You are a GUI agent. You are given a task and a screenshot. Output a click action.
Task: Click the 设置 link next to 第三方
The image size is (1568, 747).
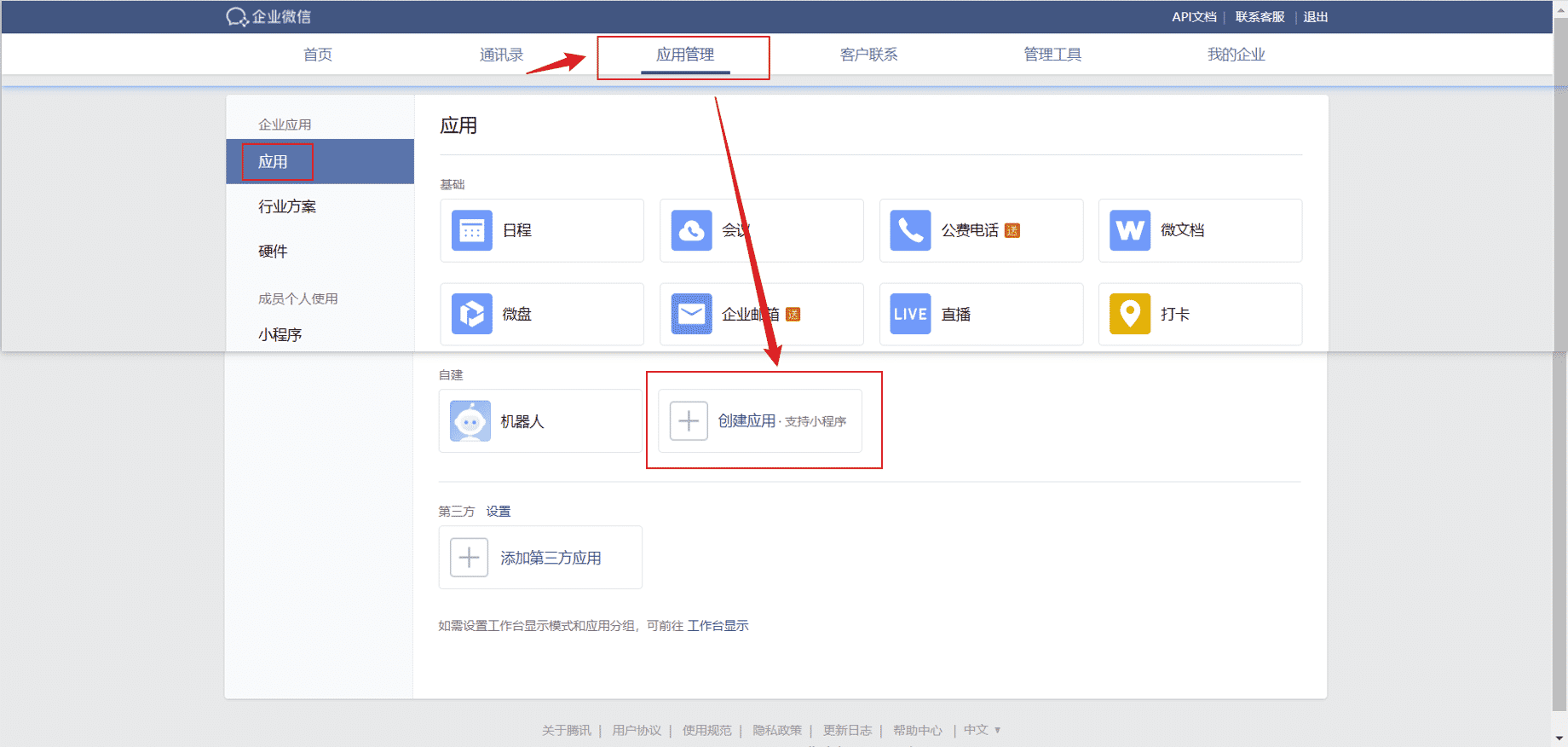499,512
